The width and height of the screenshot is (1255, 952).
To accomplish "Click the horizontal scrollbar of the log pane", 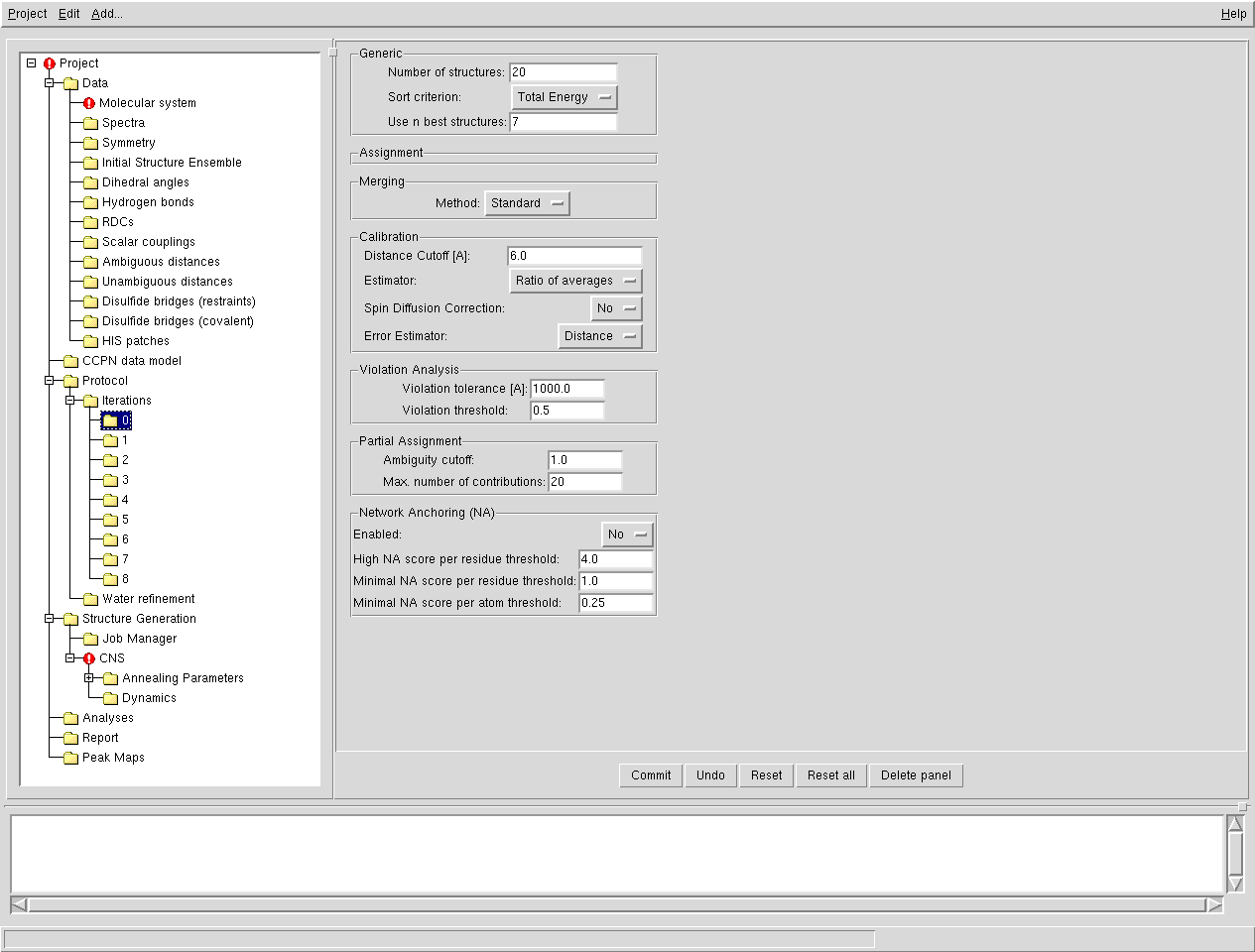I will point(615,904).
